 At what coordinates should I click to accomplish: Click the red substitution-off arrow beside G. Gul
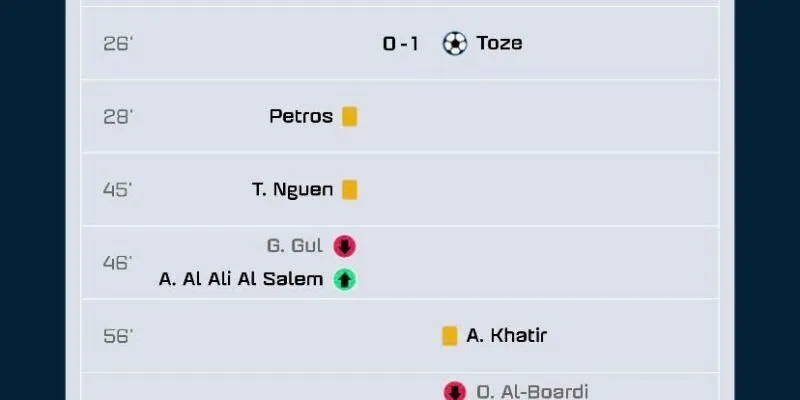[x=344, y=246]
